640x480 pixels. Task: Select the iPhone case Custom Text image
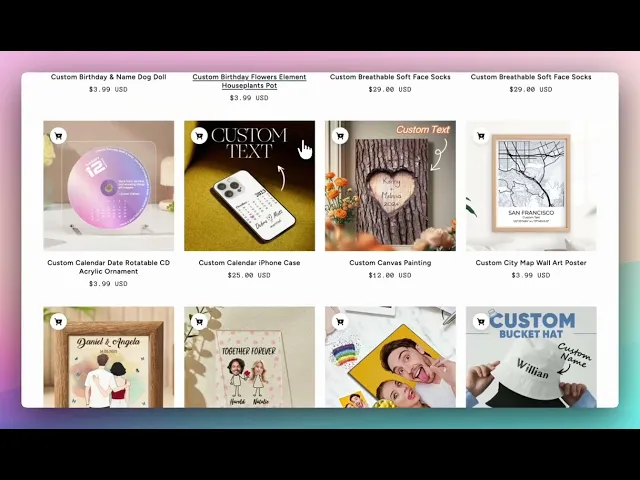(249, 186)
